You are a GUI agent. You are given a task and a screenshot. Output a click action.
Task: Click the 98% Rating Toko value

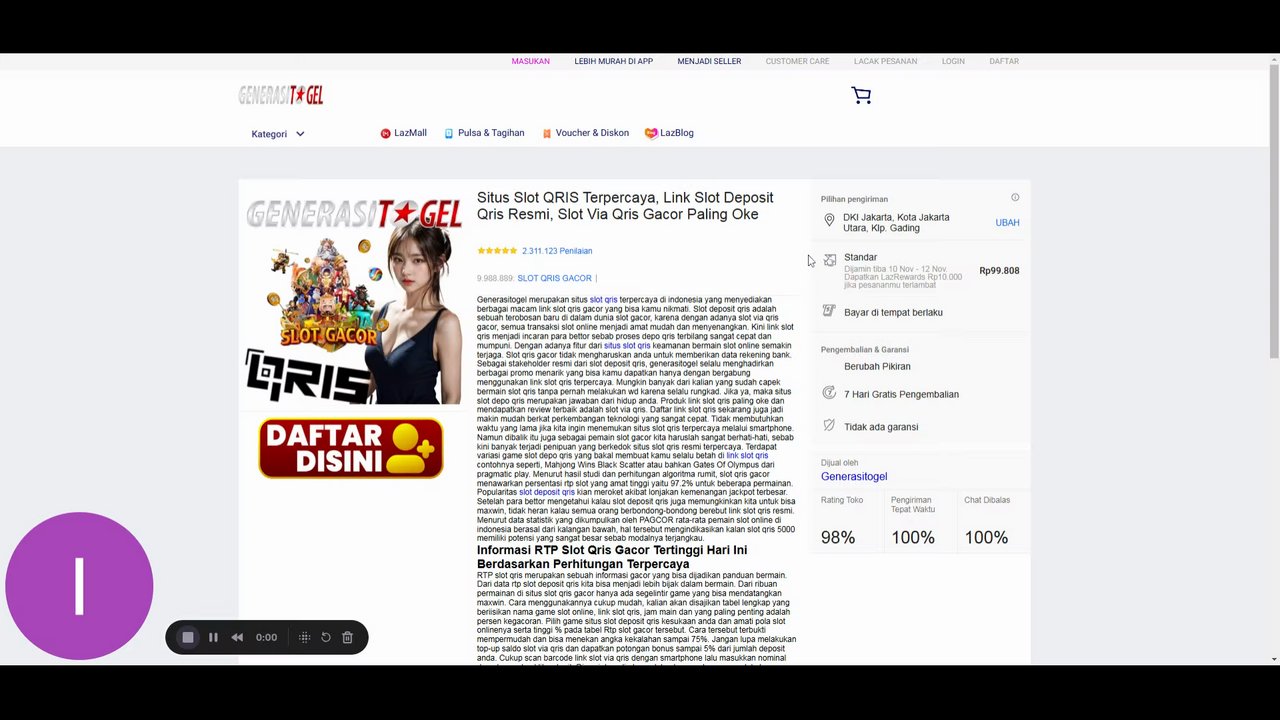838,537
